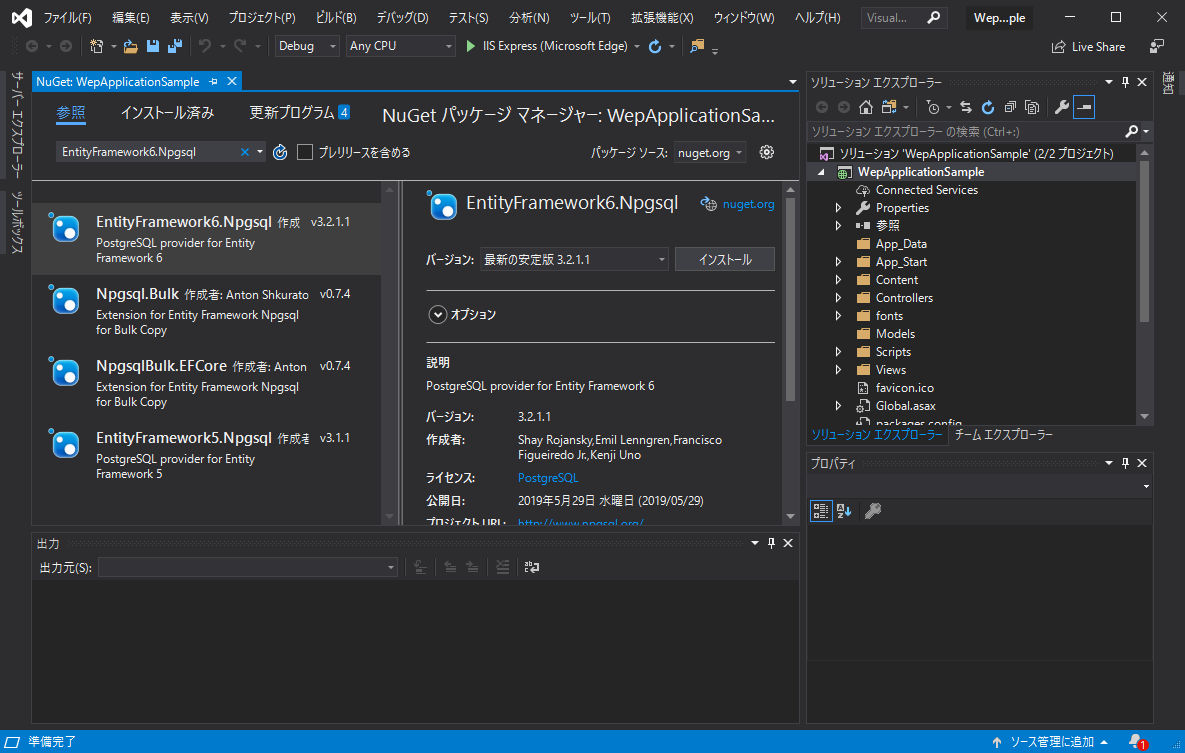This screenshot has width=1185, height=753.
Task: Open the nuget.org link beside package title
Action: coord(748,204)
